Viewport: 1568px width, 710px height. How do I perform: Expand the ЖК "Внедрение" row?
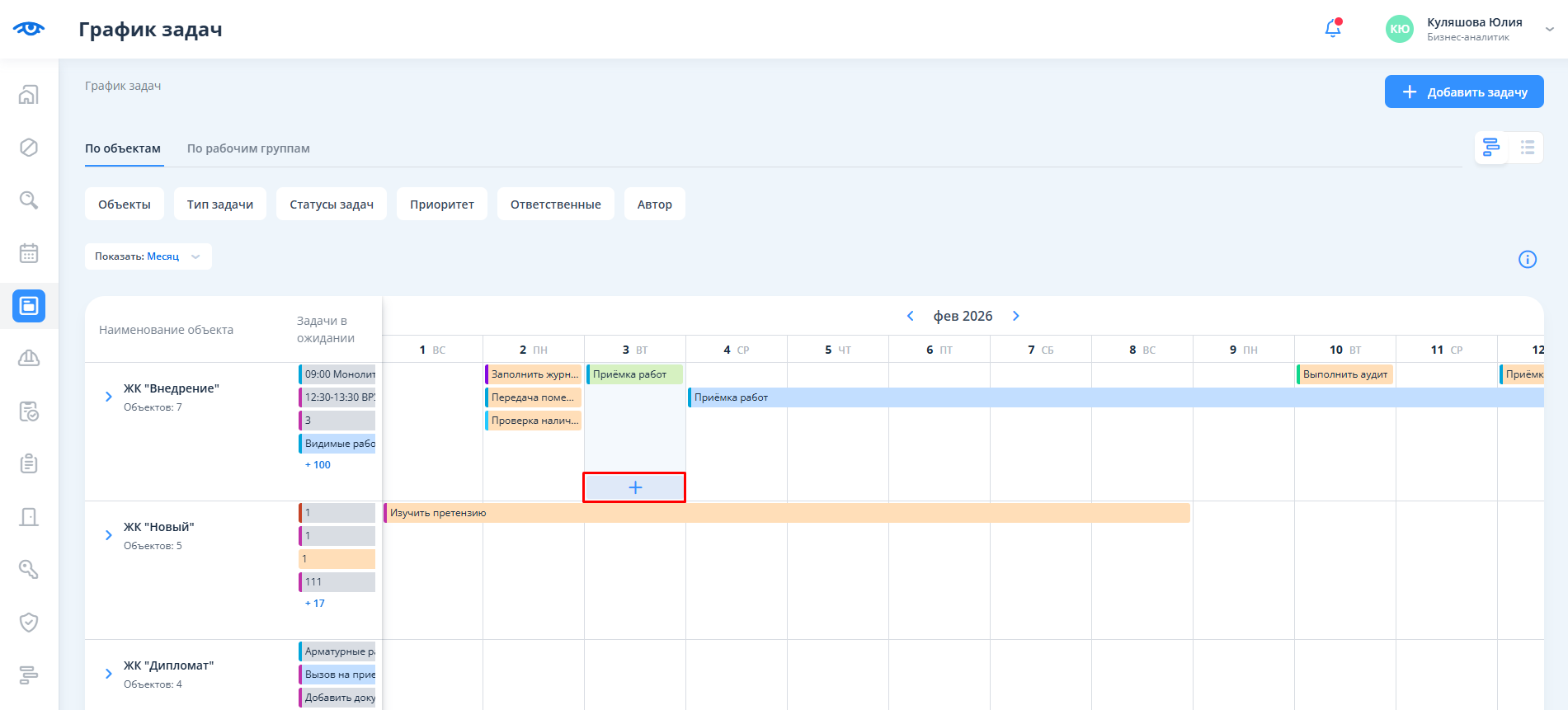point(109,397)
